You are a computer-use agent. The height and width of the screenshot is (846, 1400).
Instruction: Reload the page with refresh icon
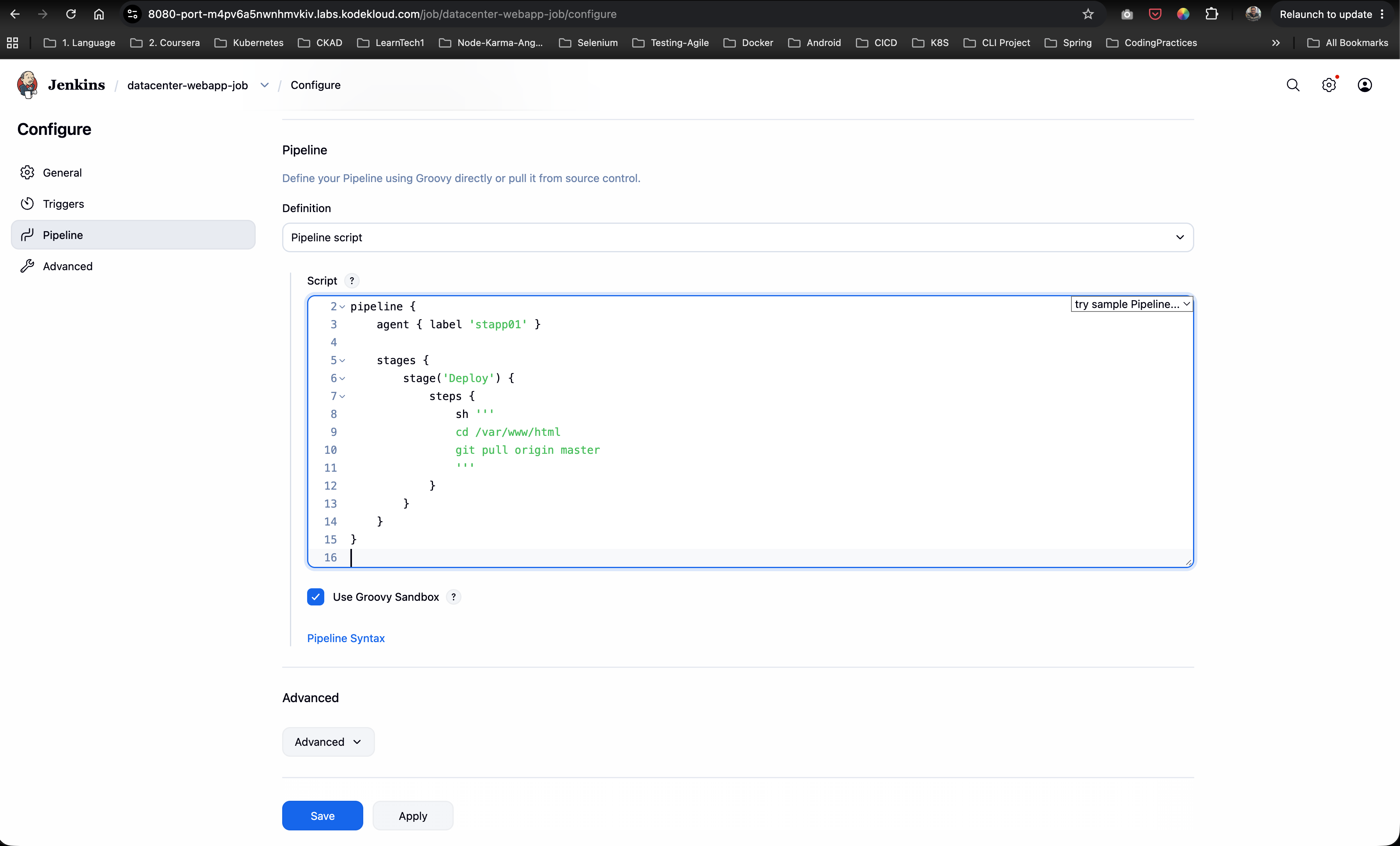[x=71, y=14]
